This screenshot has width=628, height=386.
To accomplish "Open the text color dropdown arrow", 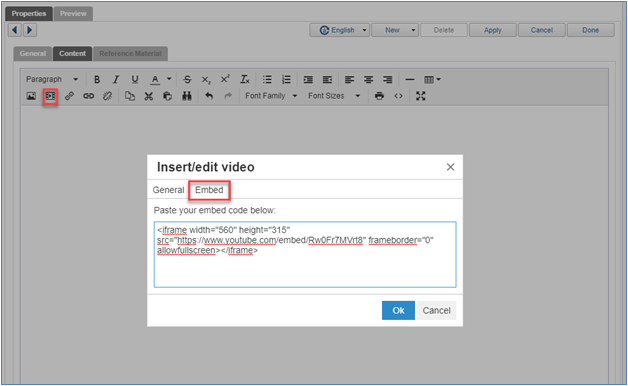I will point(169,79).
